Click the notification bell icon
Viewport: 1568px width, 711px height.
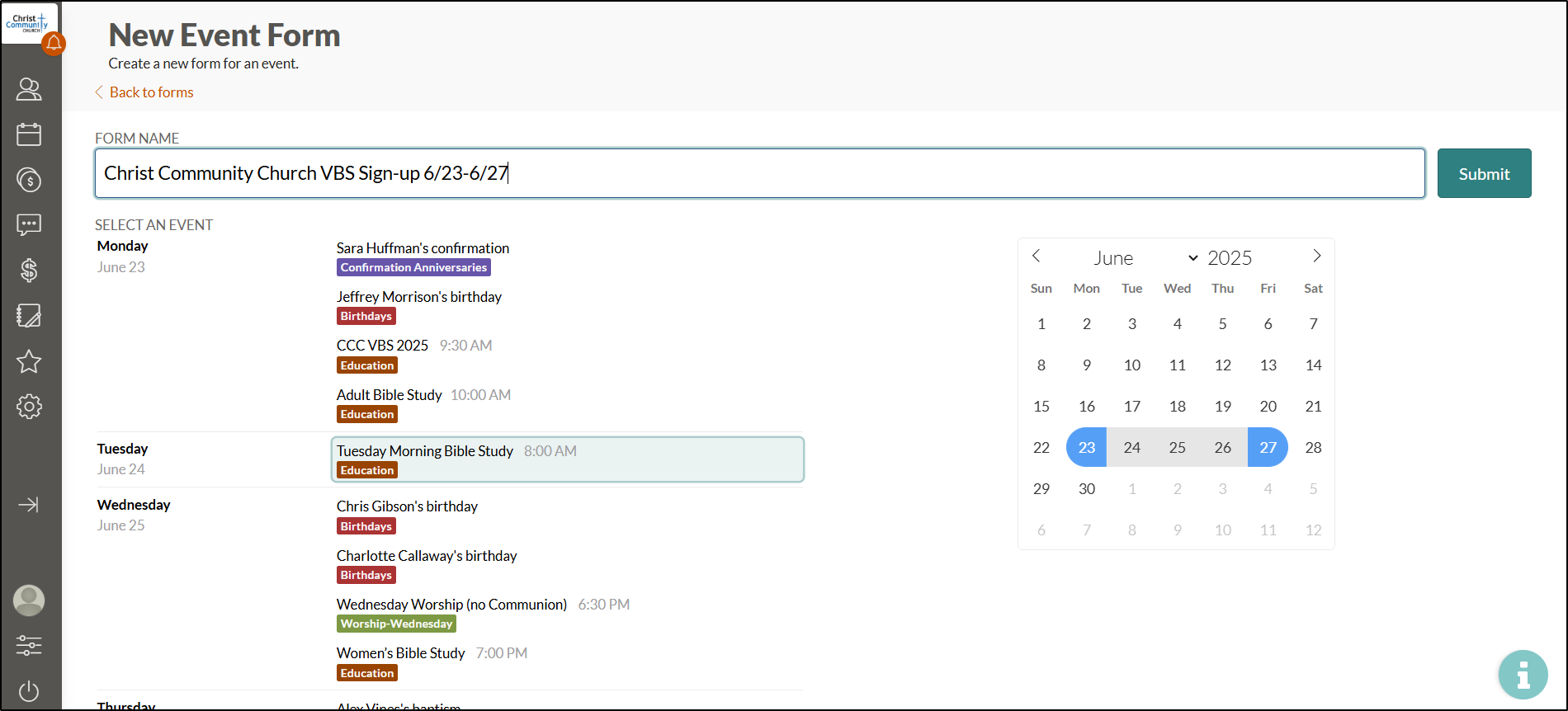54,43
